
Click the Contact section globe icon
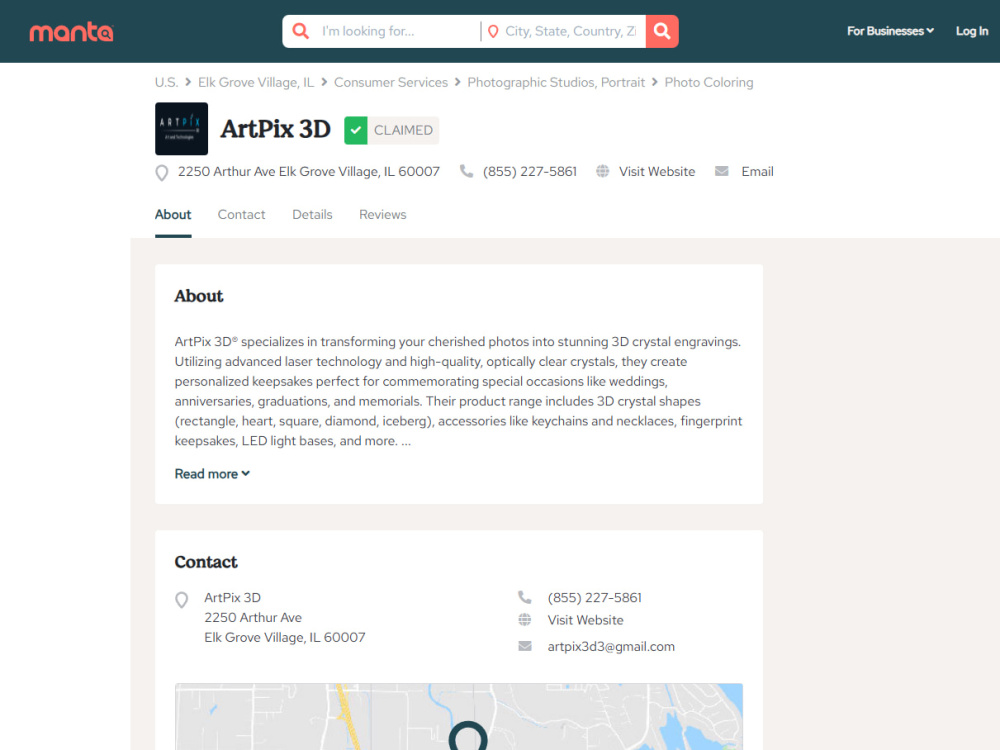click(524, 619)
